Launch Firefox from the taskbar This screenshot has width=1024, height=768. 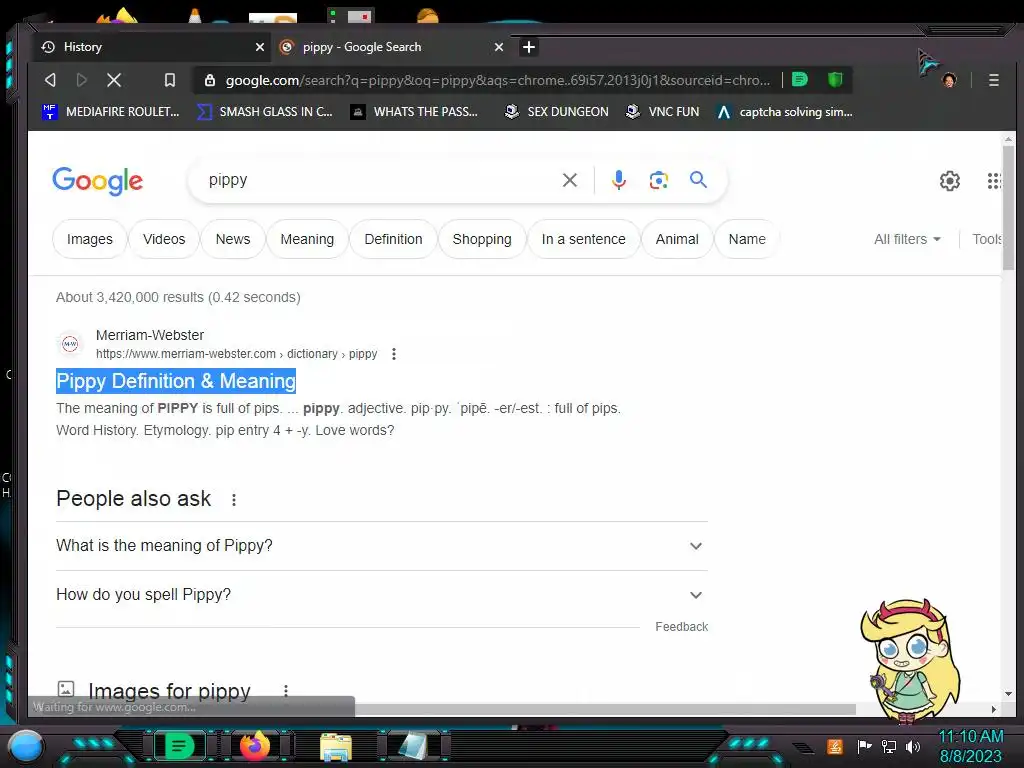pyautogui.click(x=255, y=746)
